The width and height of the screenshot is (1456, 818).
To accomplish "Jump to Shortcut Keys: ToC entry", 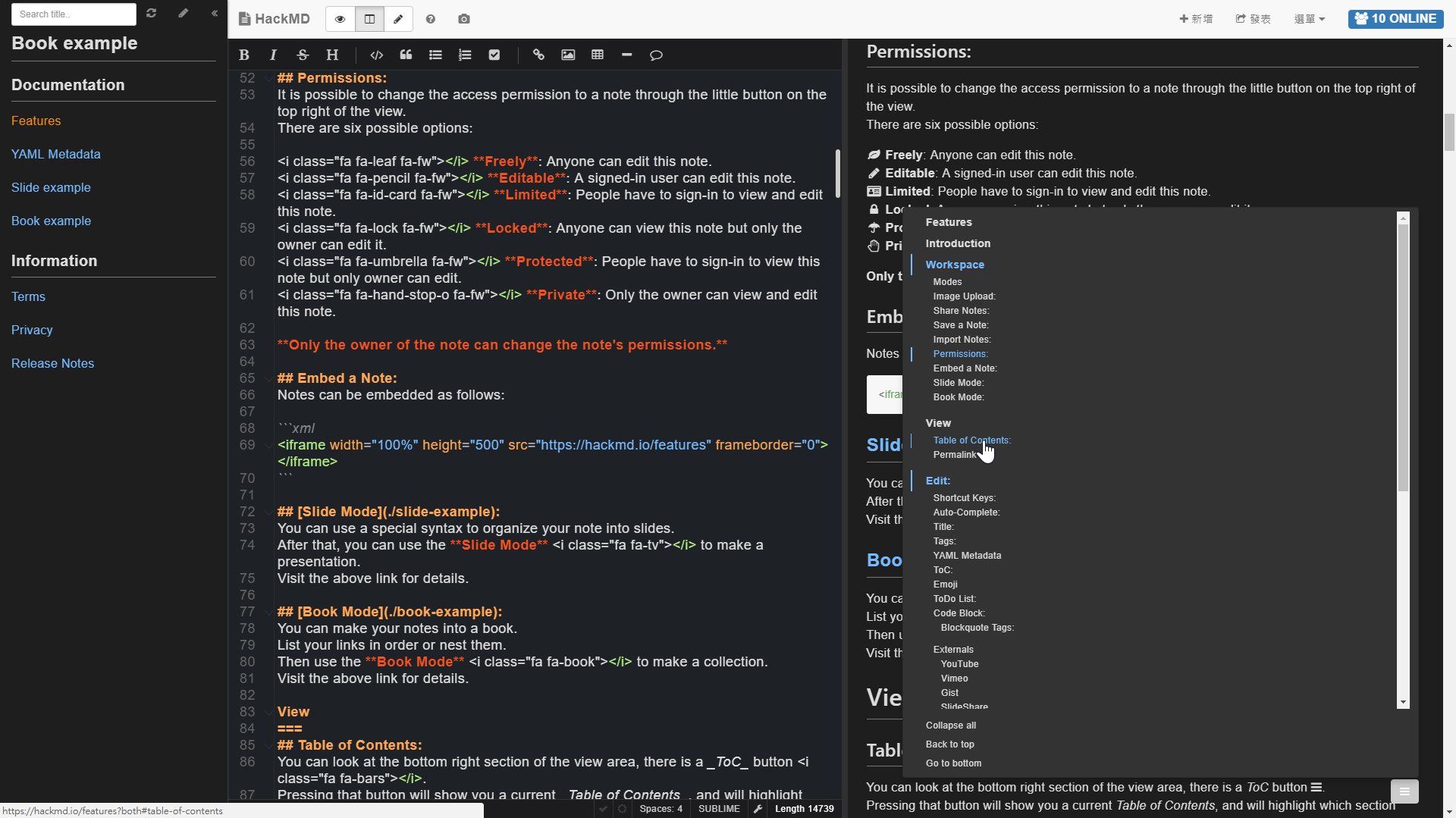I will point(964,498).
